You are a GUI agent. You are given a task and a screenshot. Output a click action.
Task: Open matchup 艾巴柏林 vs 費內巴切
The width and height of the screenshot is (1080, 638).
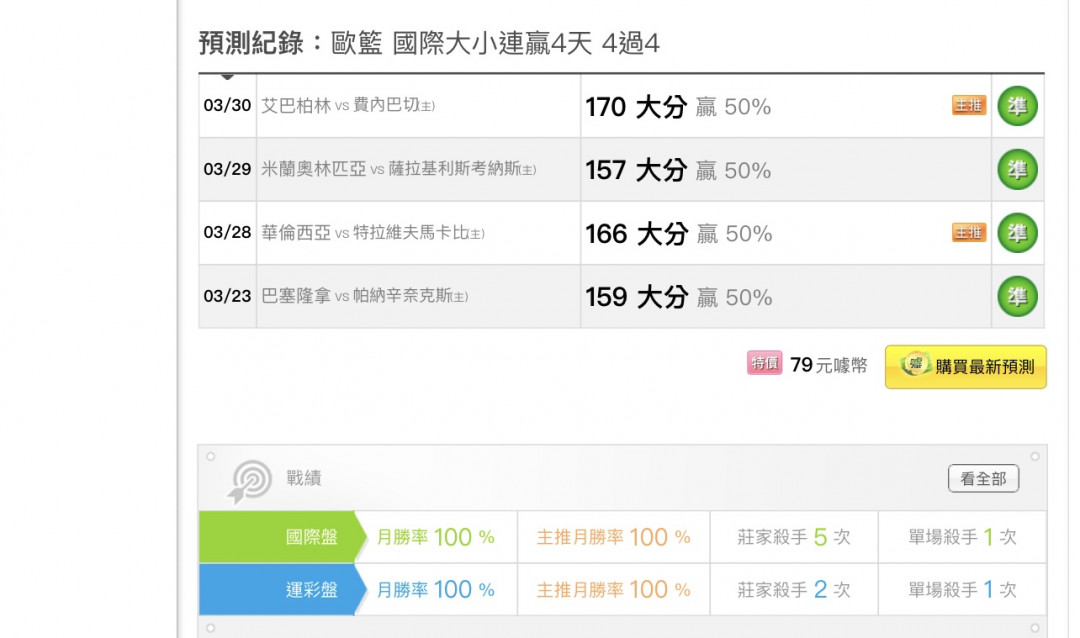[348, 105]
